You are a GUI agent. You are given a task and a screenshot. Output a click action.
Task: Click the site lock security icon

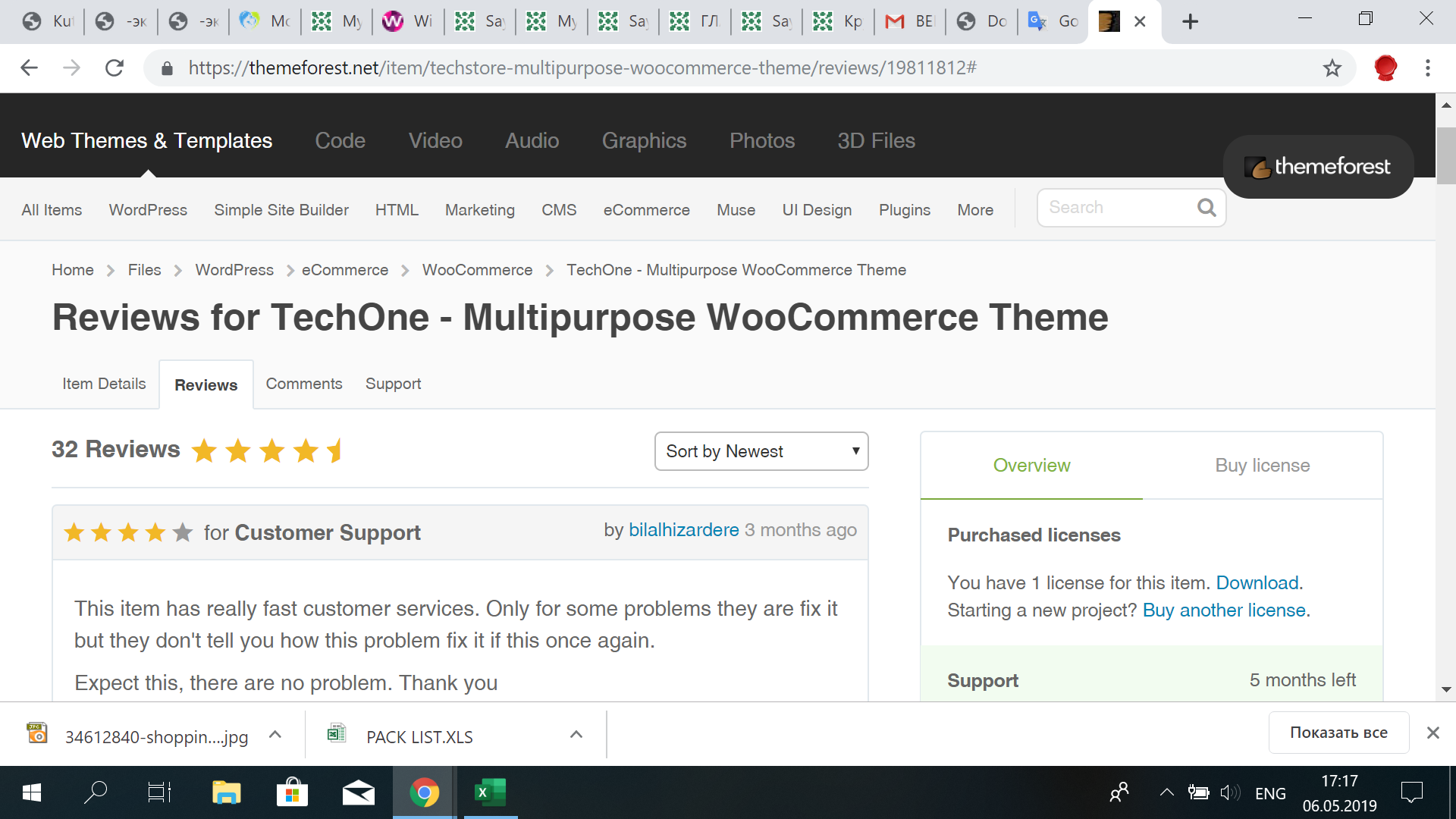tap(168, 68)
